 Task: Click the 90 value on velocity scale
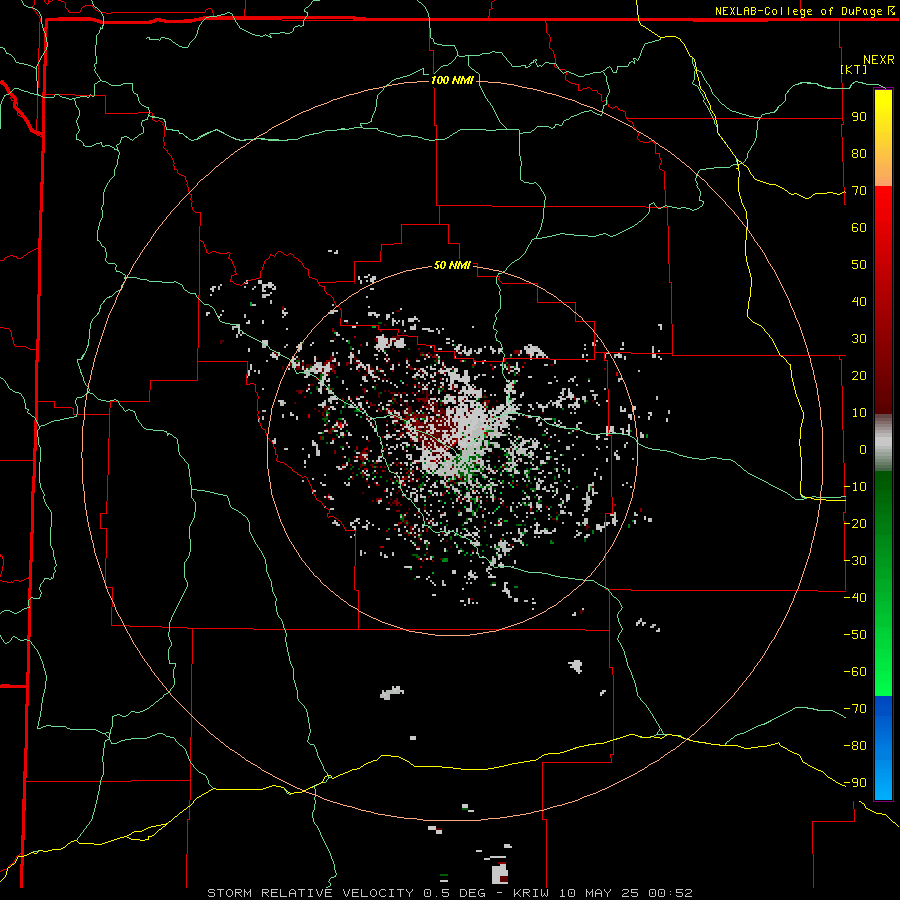point(859,117)
